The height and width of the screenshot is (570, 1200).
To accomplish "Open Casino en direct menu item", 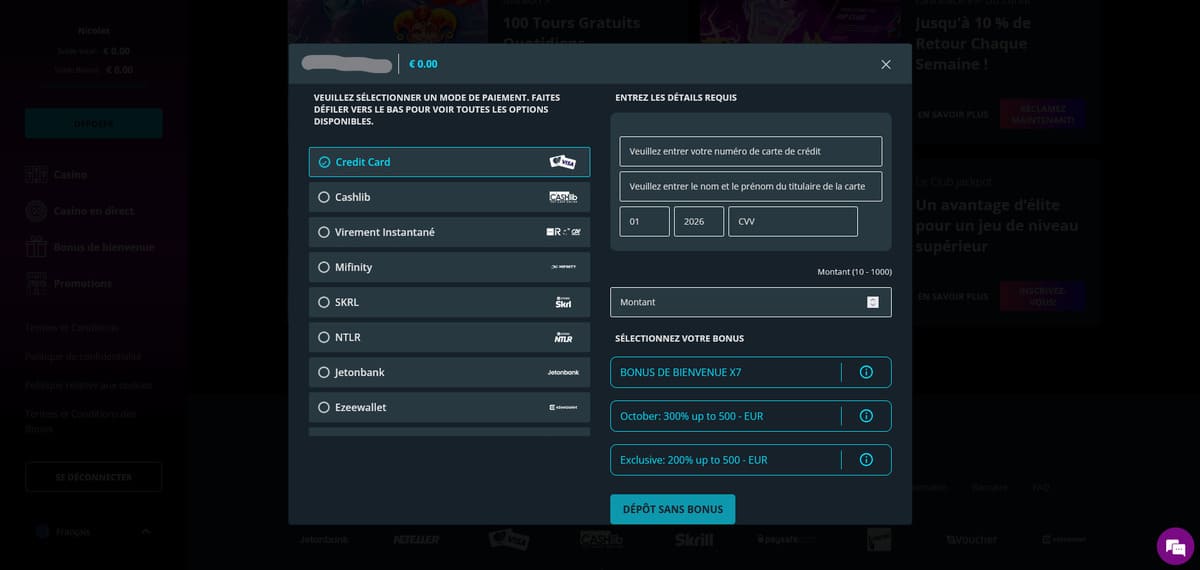I will pos(94,211).
